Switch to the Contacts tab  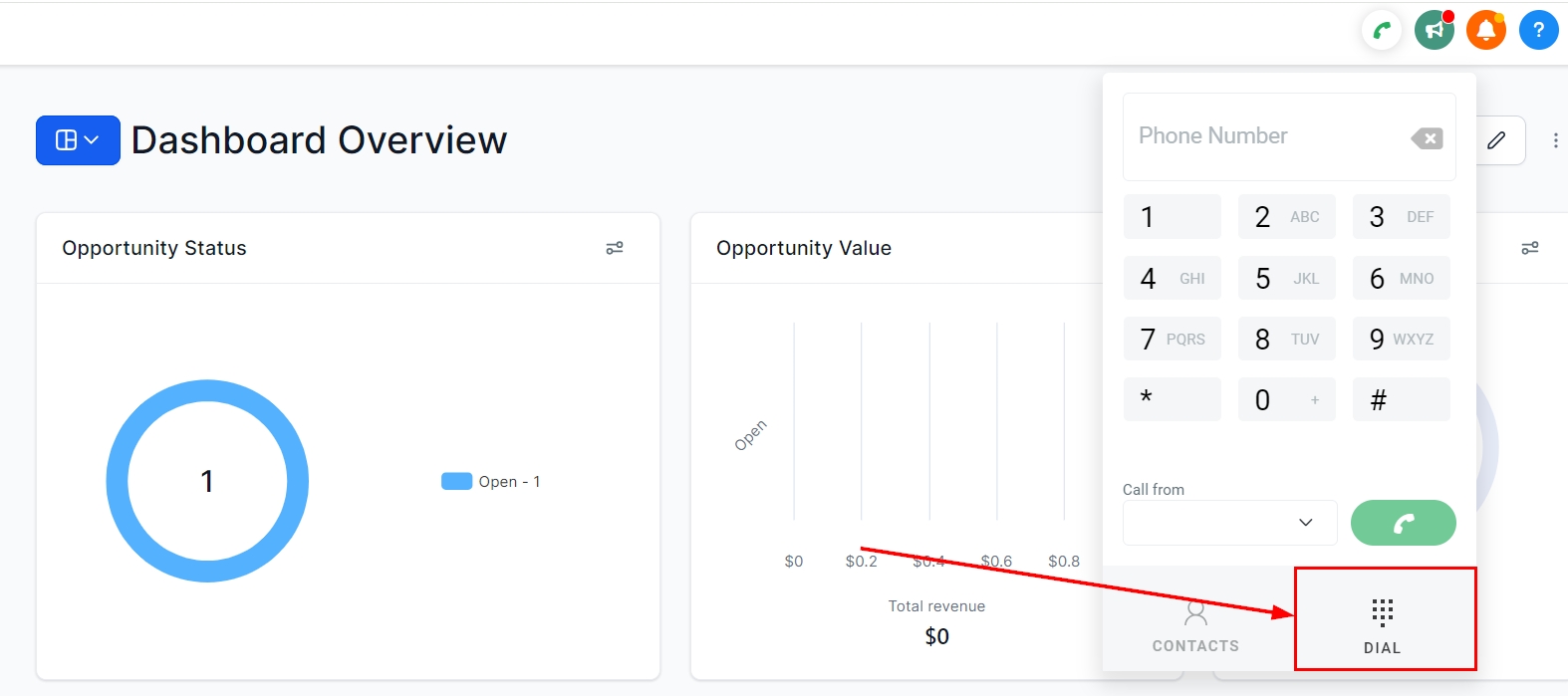pyautogui.click(x=1195, y=625)
